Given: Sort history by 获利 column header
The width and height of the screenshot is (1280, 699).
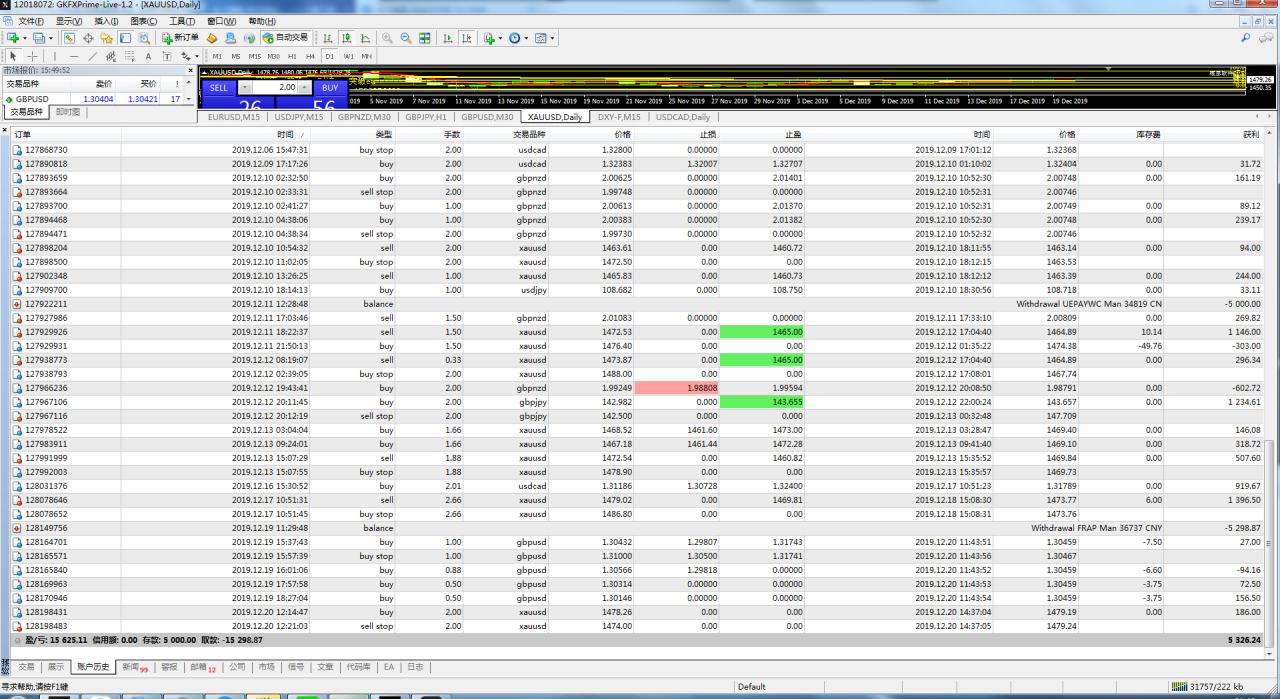Looking at the screenshot, I should tap(1251, 134).
